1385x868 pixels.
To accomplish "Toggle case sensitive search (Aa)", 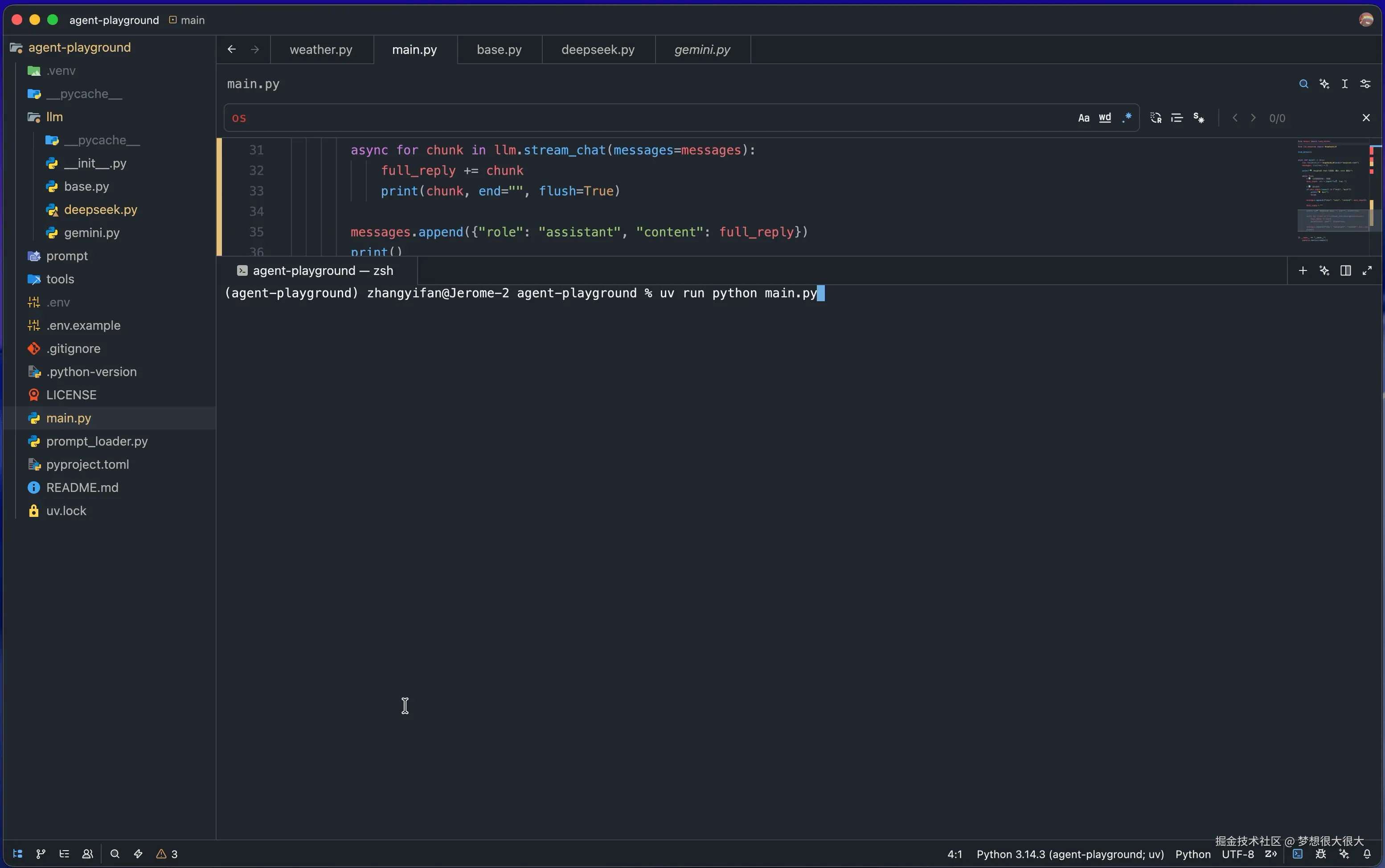I will (x=1084, y=118).
